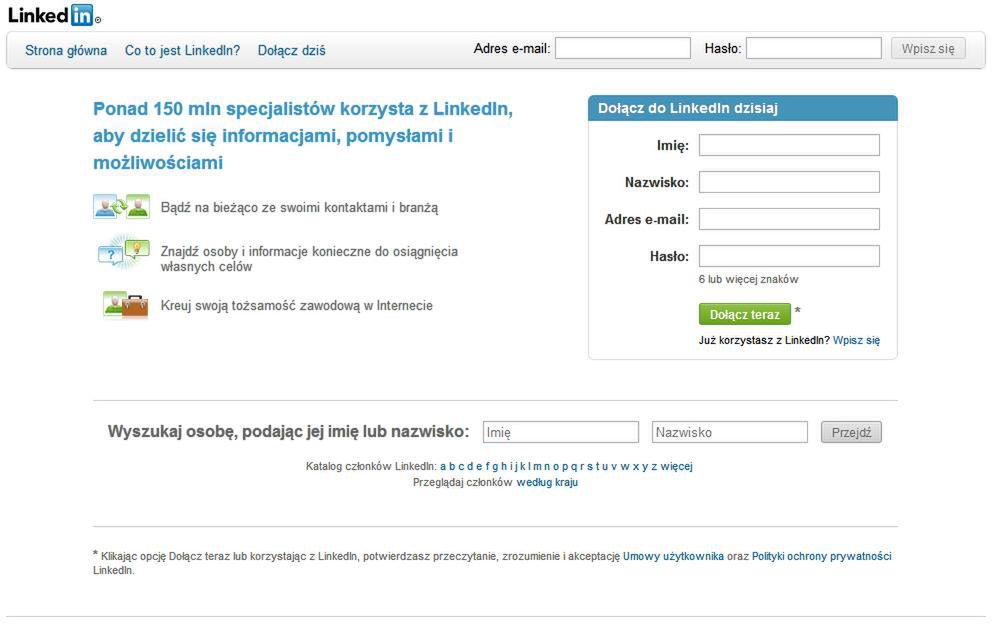This screenshot has height=625, width=1000.
Task: Focus the join form Hasło field
Action: click(x=789, y=256)
